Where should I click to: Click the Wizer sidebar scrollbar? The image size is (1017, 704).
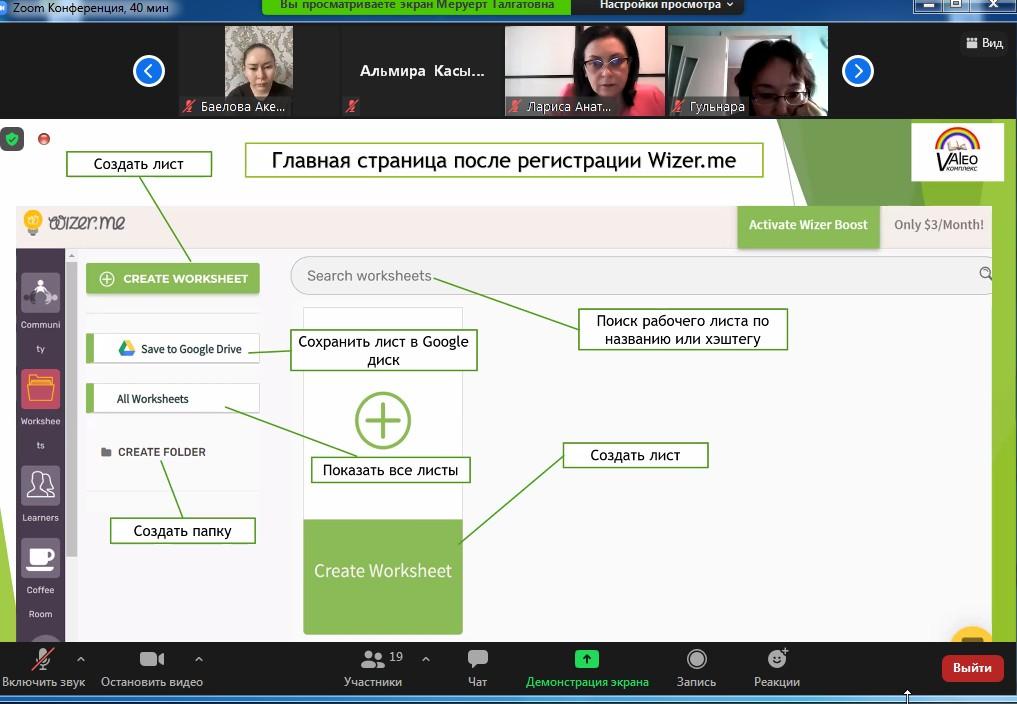[x=71, y=409]
